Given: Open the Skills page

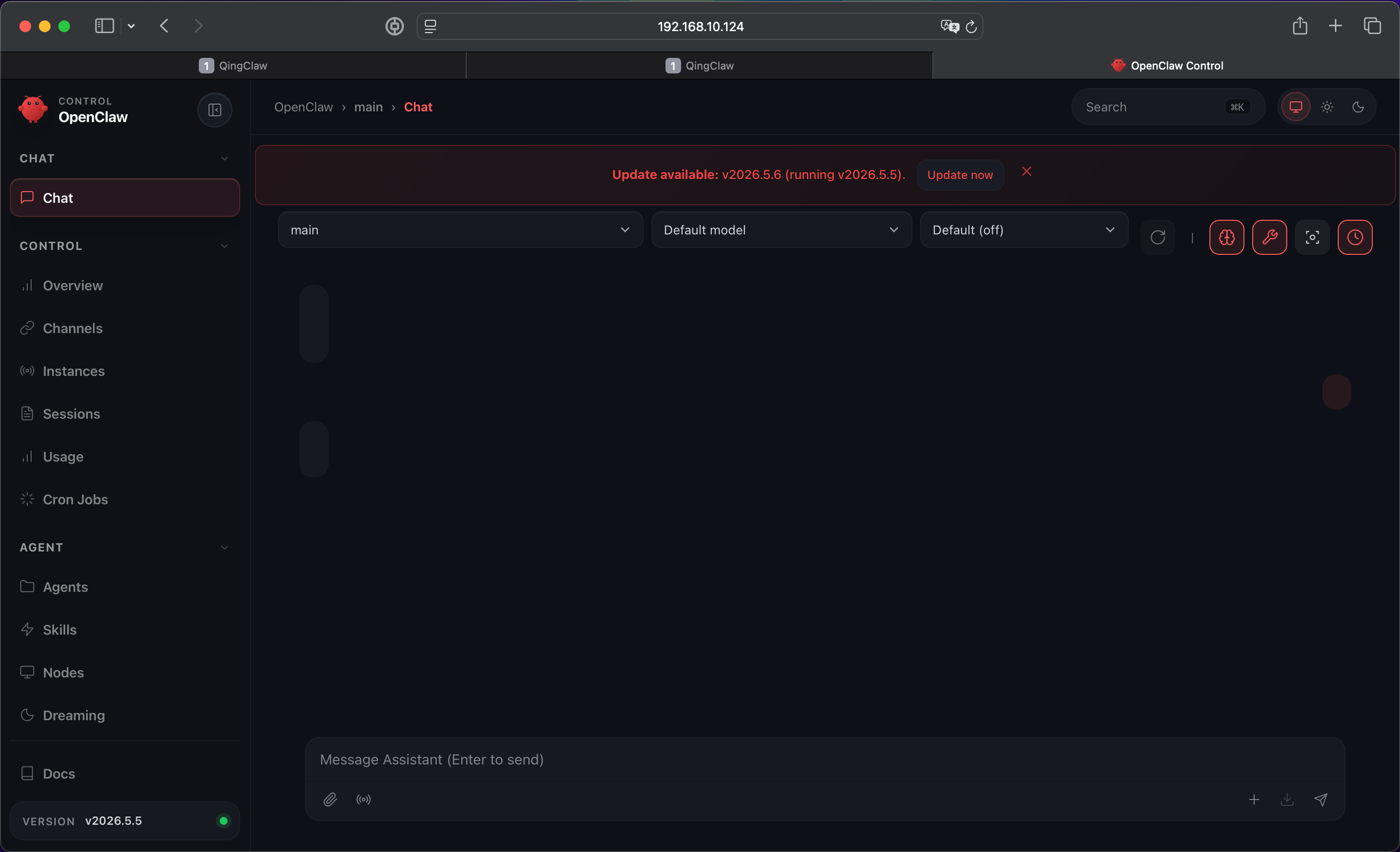Looking at the screenshot, I should (x=125, y=630).
